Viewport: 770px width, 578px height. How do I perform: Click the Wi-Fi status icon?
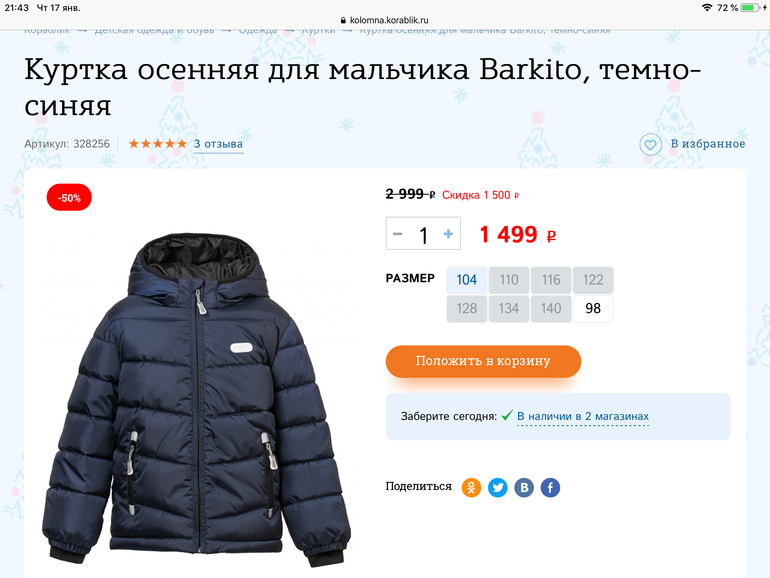707,7
